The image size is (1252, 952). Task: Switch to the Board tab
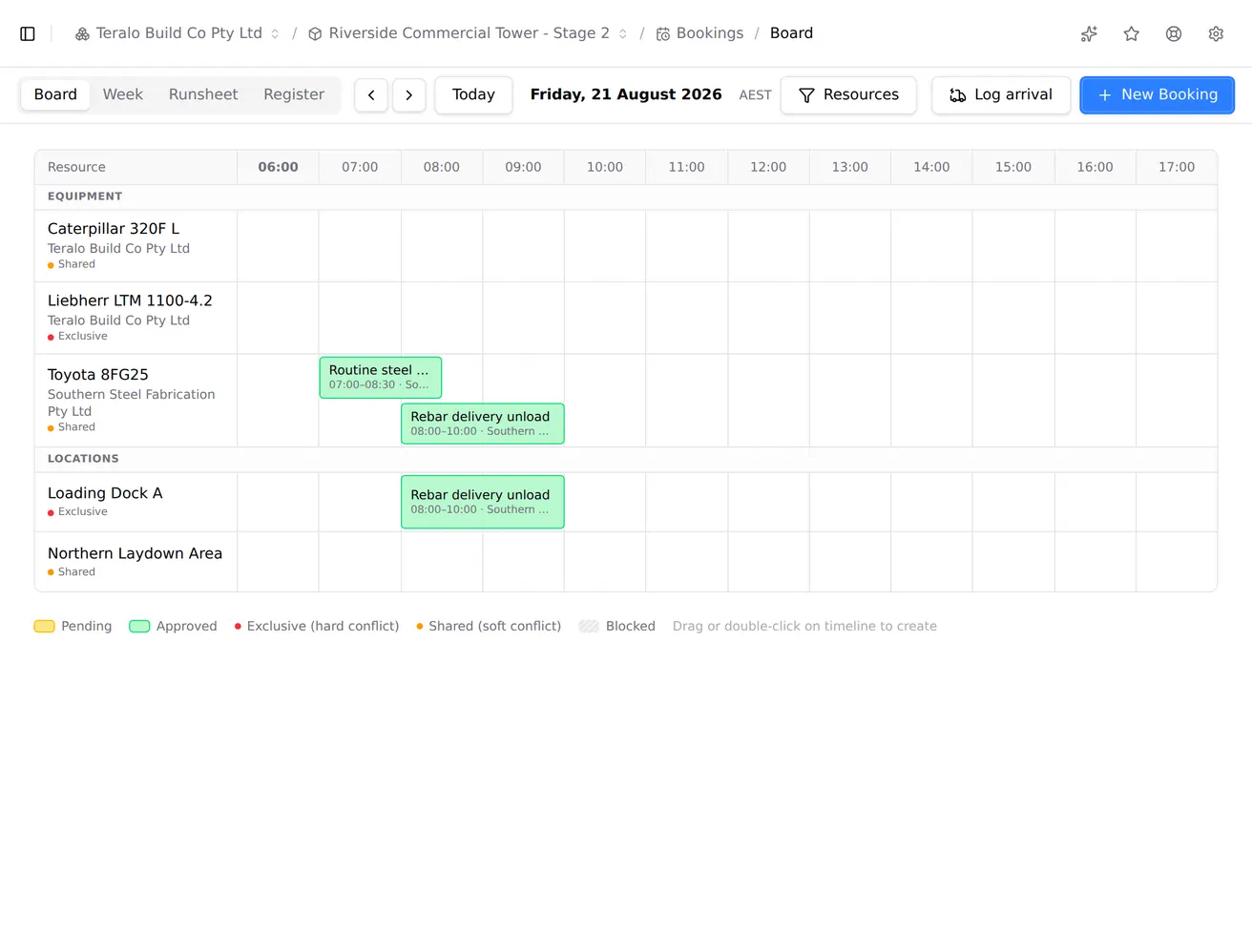point(55,94)
